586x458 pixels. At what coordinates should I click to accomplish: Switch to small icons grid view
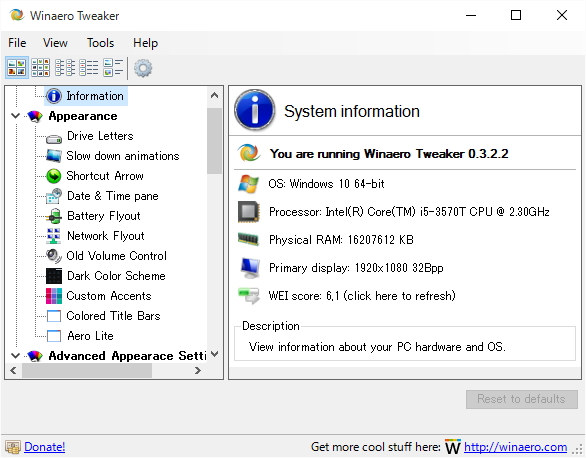[x=40, y=68]
